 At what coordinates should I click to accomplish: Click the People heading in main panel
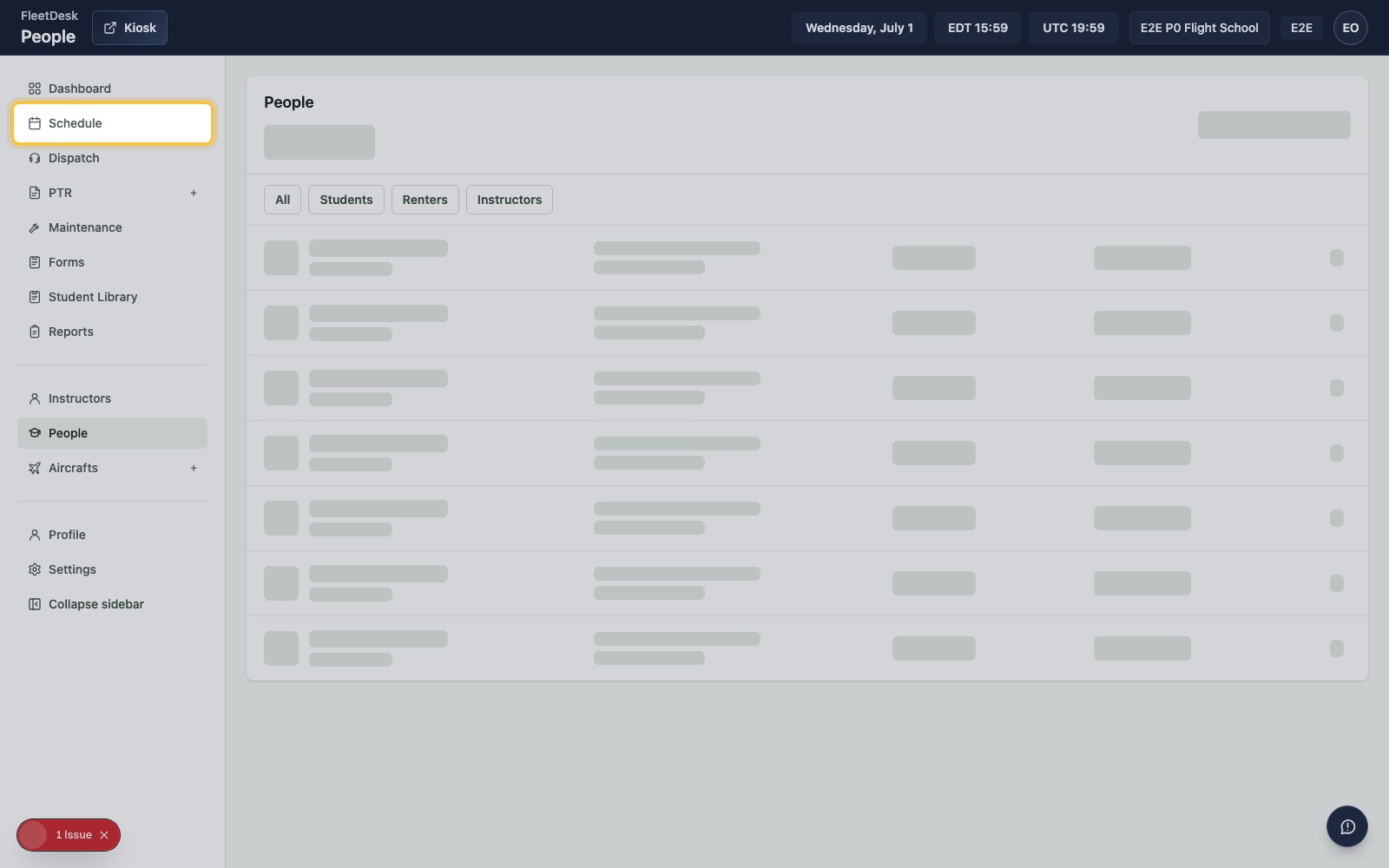289,102
